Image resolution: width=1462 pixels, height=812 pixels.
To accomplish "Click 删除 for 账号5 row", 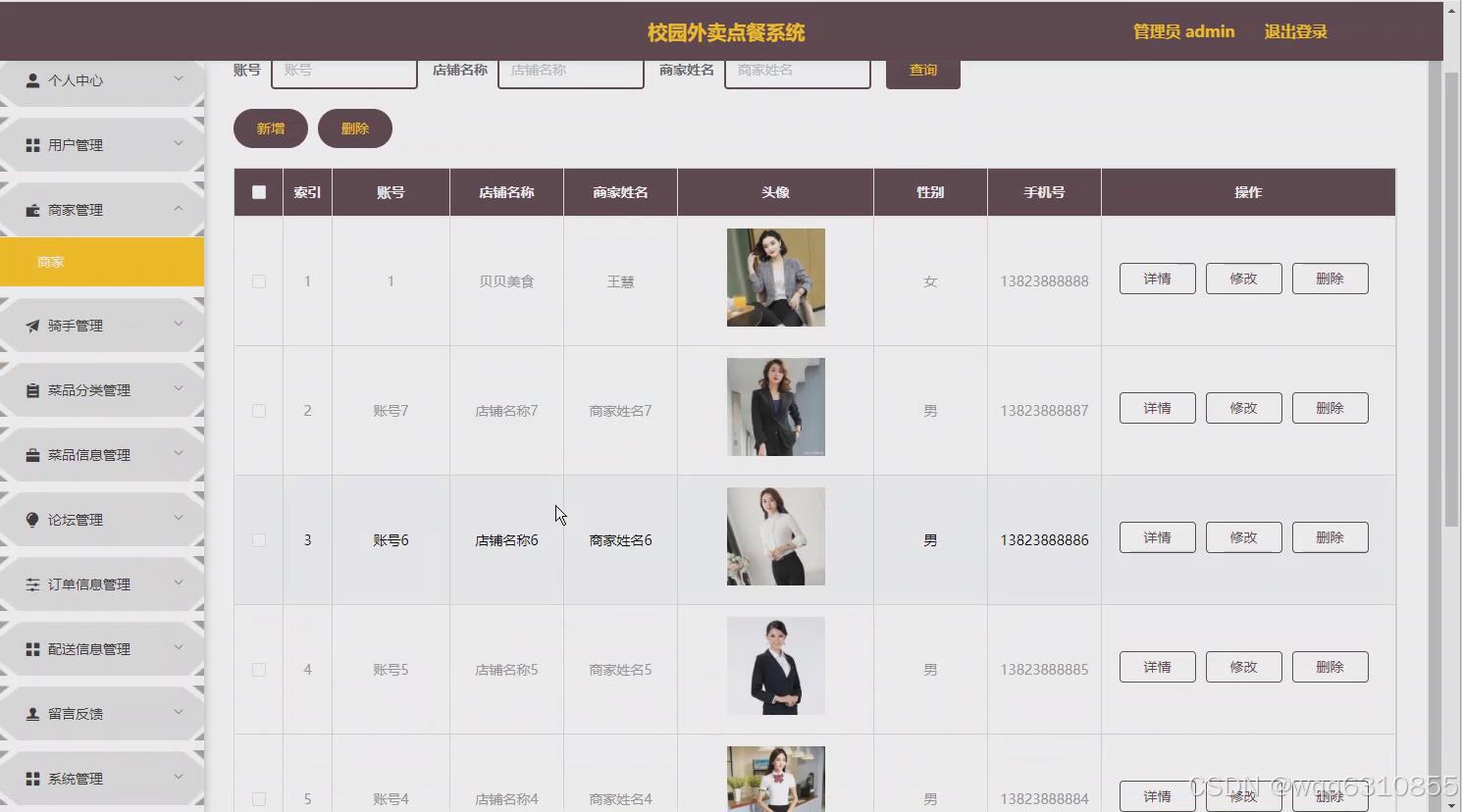I will pos(1331,667).
